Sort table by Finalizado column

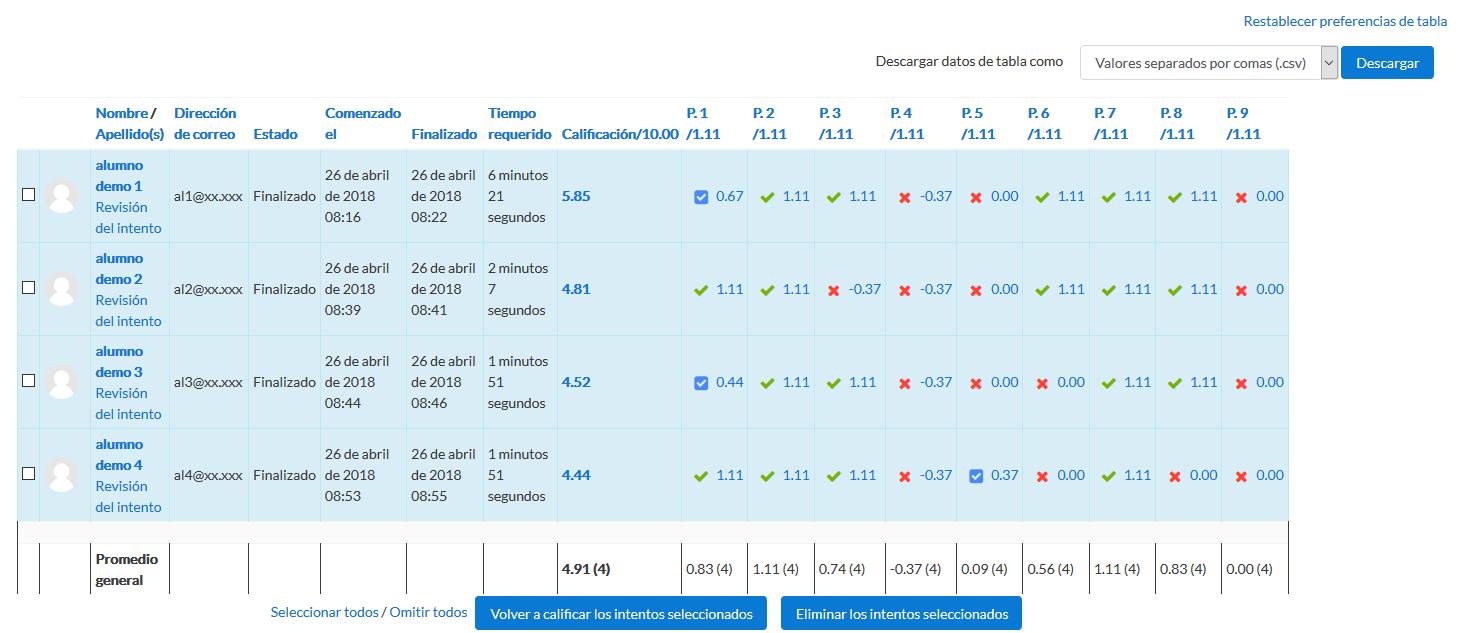(x=444, y=134)
